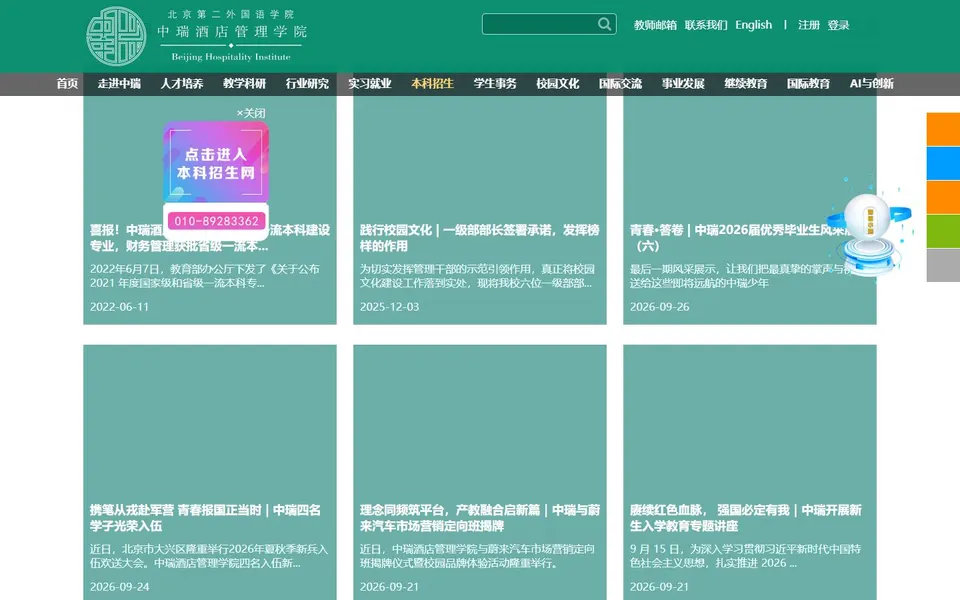Select the highlighted 本科招生 menu item

[432, 84]
